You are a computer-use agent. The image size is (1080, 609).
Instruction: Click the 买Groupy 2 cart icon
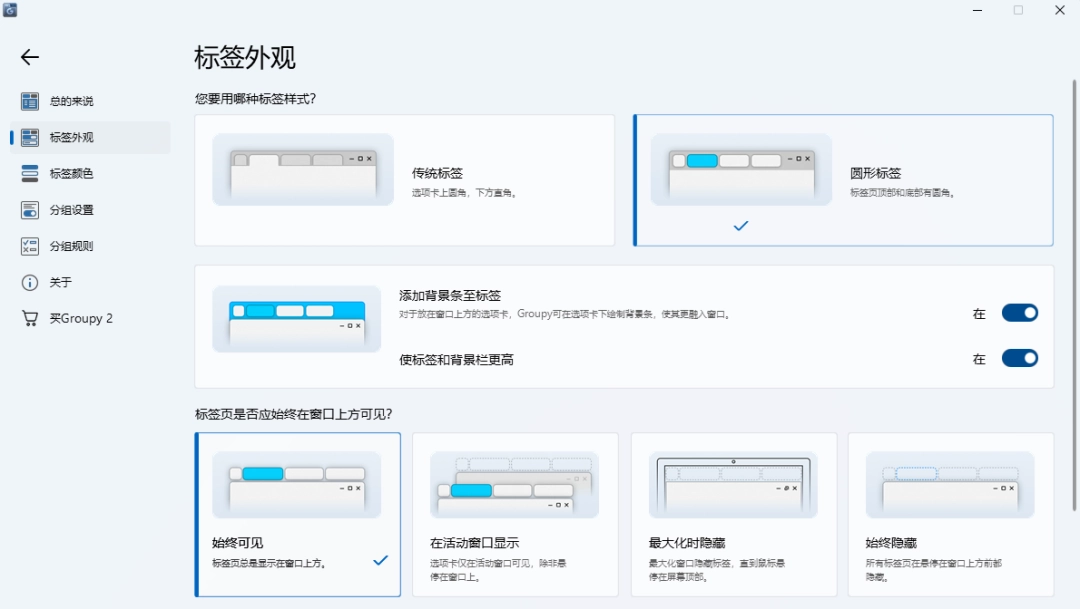(x=30, y=319)
